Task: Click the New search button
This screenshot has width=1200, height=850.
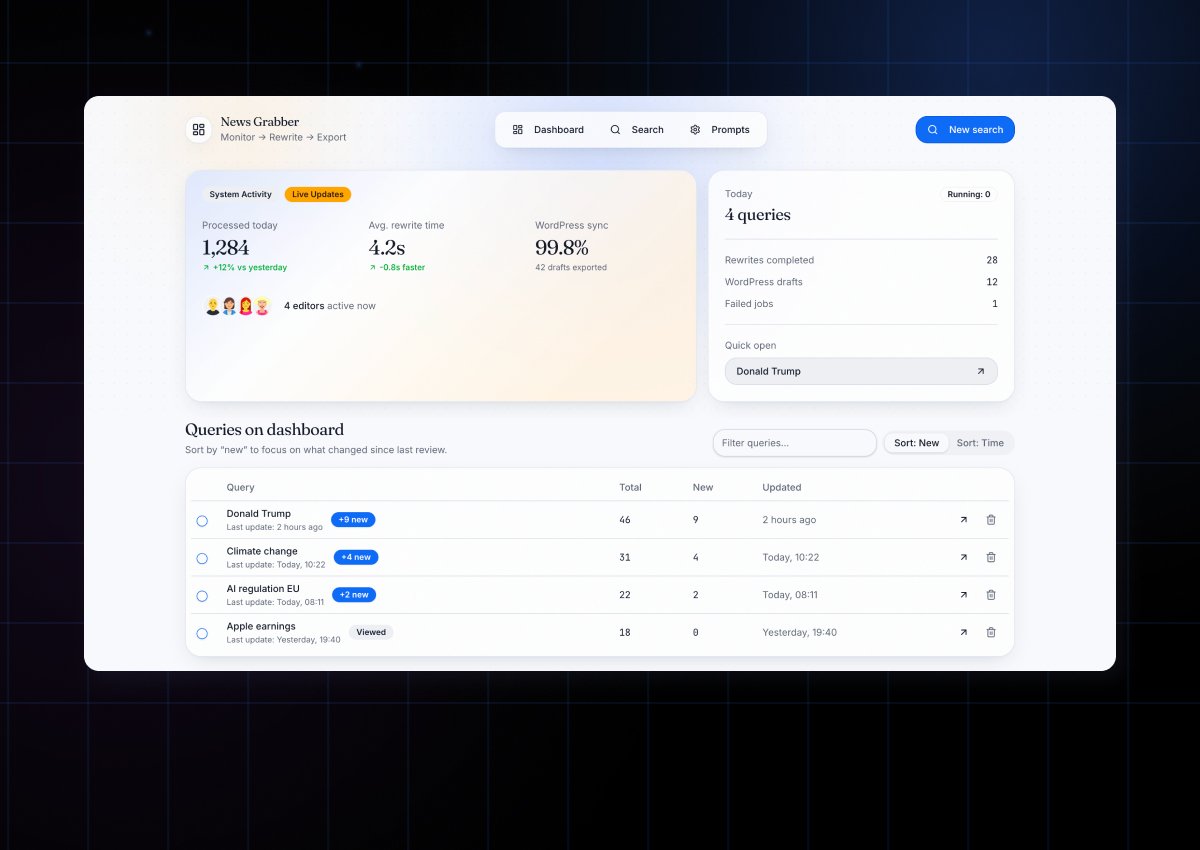Action: 965,130
